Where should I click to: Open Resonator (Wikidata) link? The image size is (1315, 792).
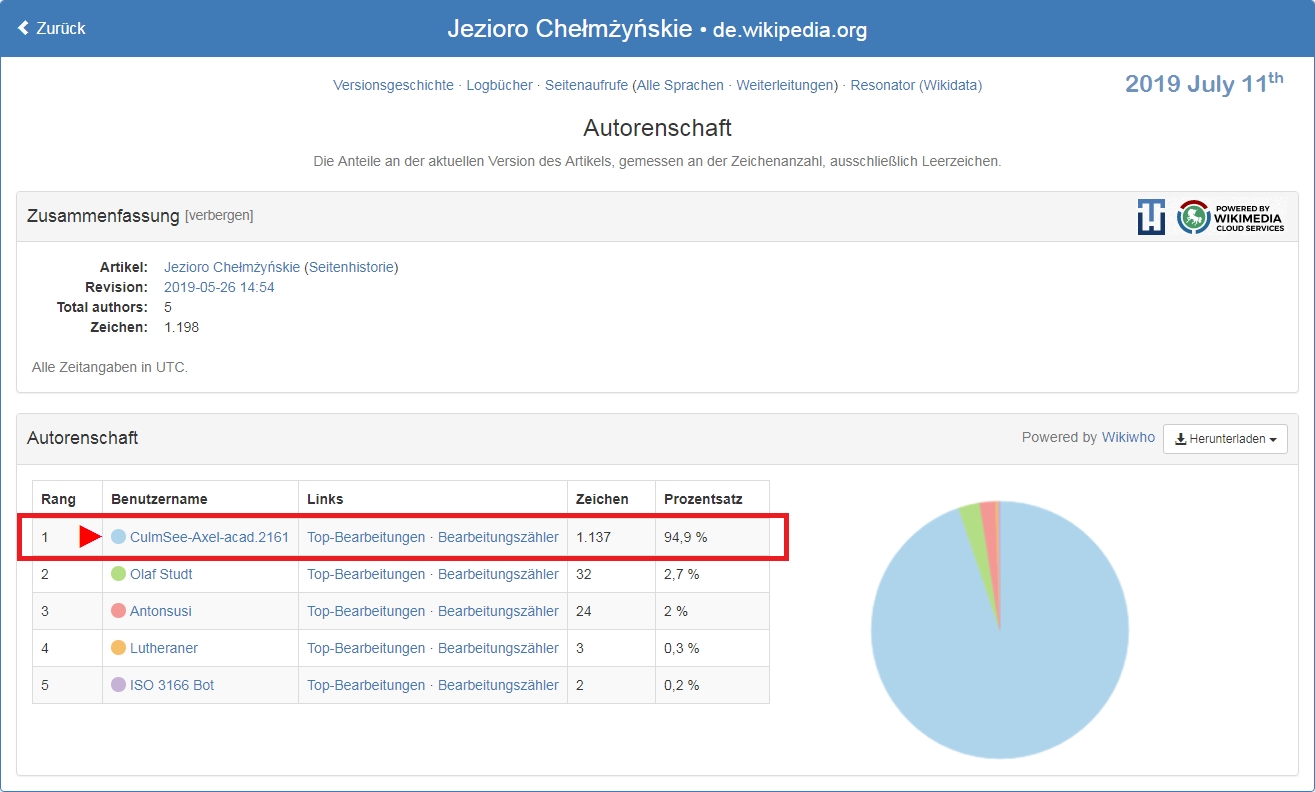tap(915, 85)
